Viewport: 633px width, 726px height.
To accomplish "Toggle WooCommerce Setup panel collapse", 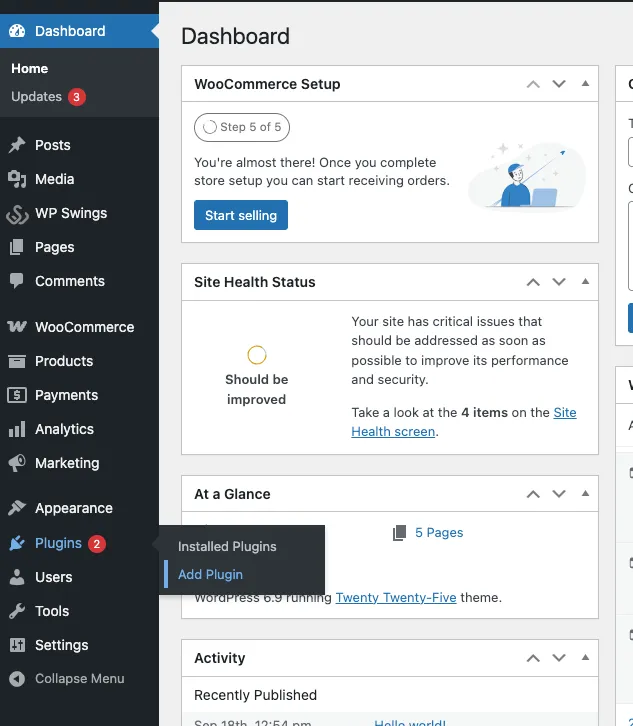I will coord(585,84).
